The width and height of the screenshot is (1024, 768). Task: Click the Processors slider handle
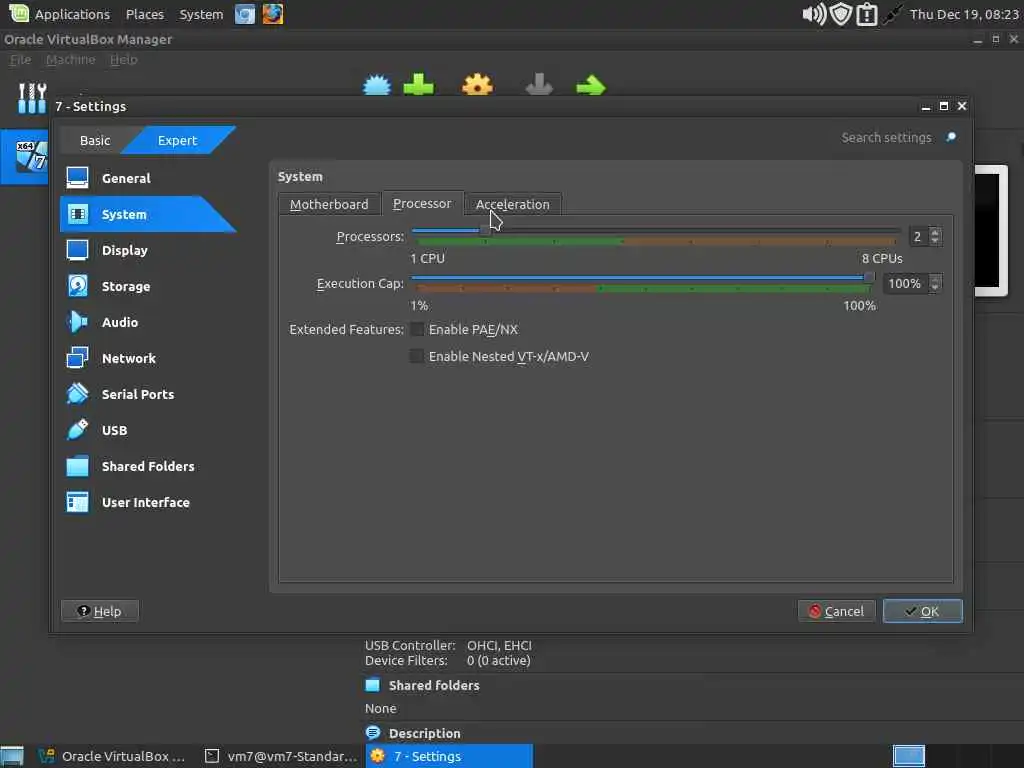[484, 230]
